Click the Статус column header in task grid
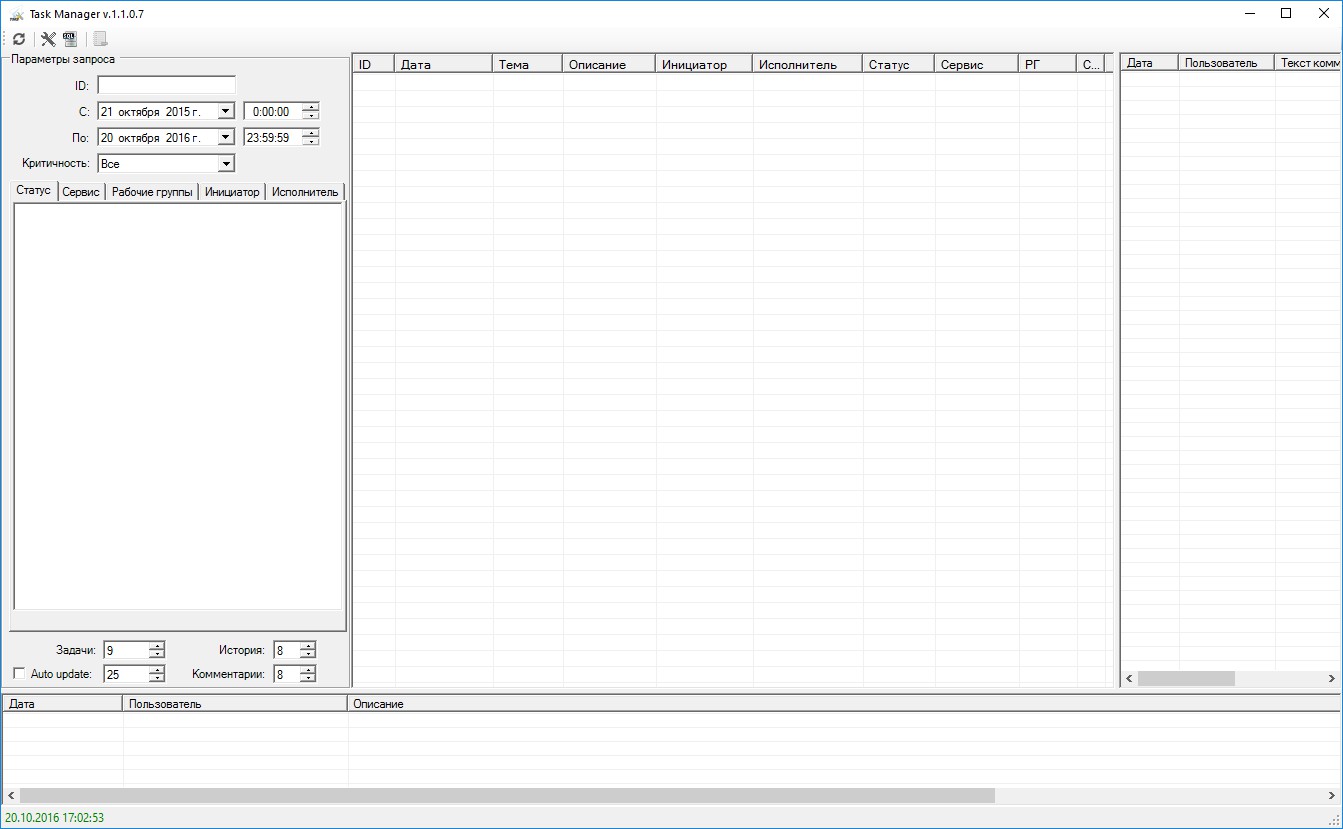The width and height of the screenshot is (1343, 829). pos(898,64)
